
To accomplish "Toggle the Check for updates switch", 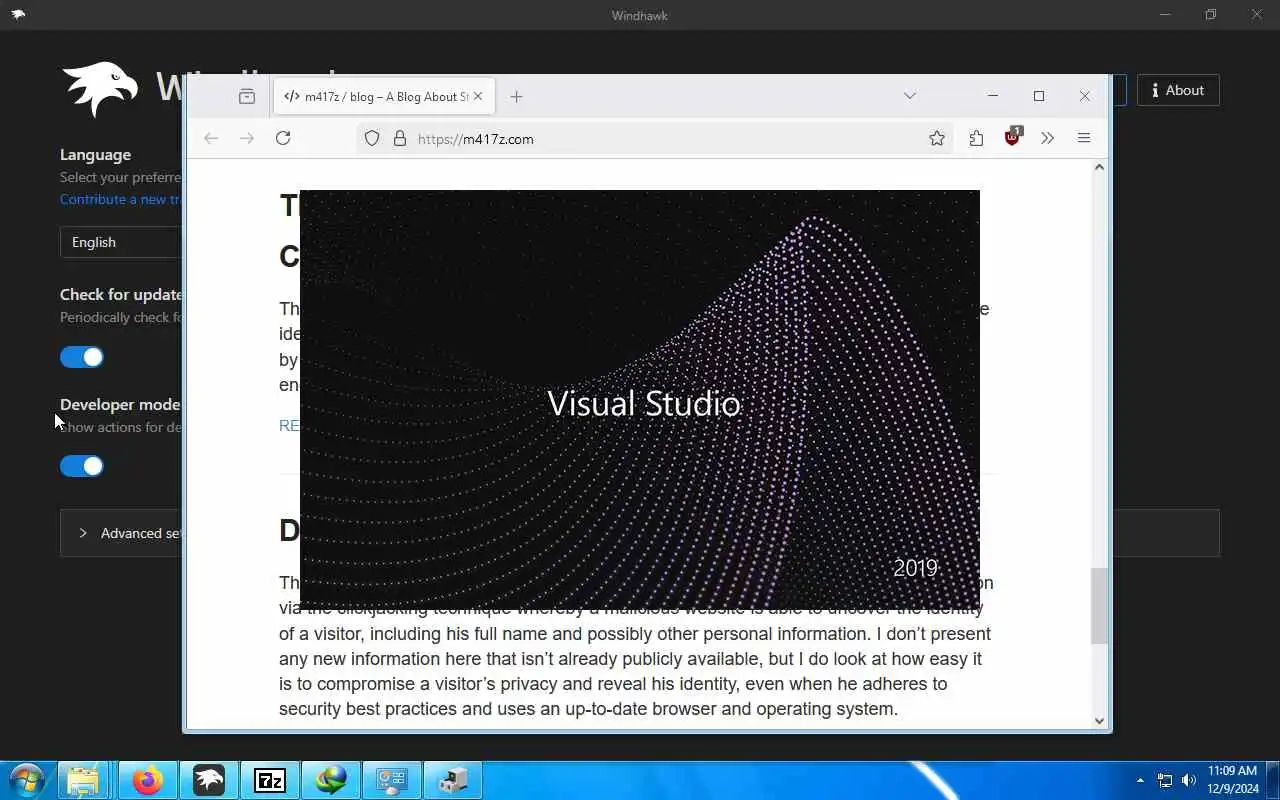I will pyautogui.click(x=82, y=357).
